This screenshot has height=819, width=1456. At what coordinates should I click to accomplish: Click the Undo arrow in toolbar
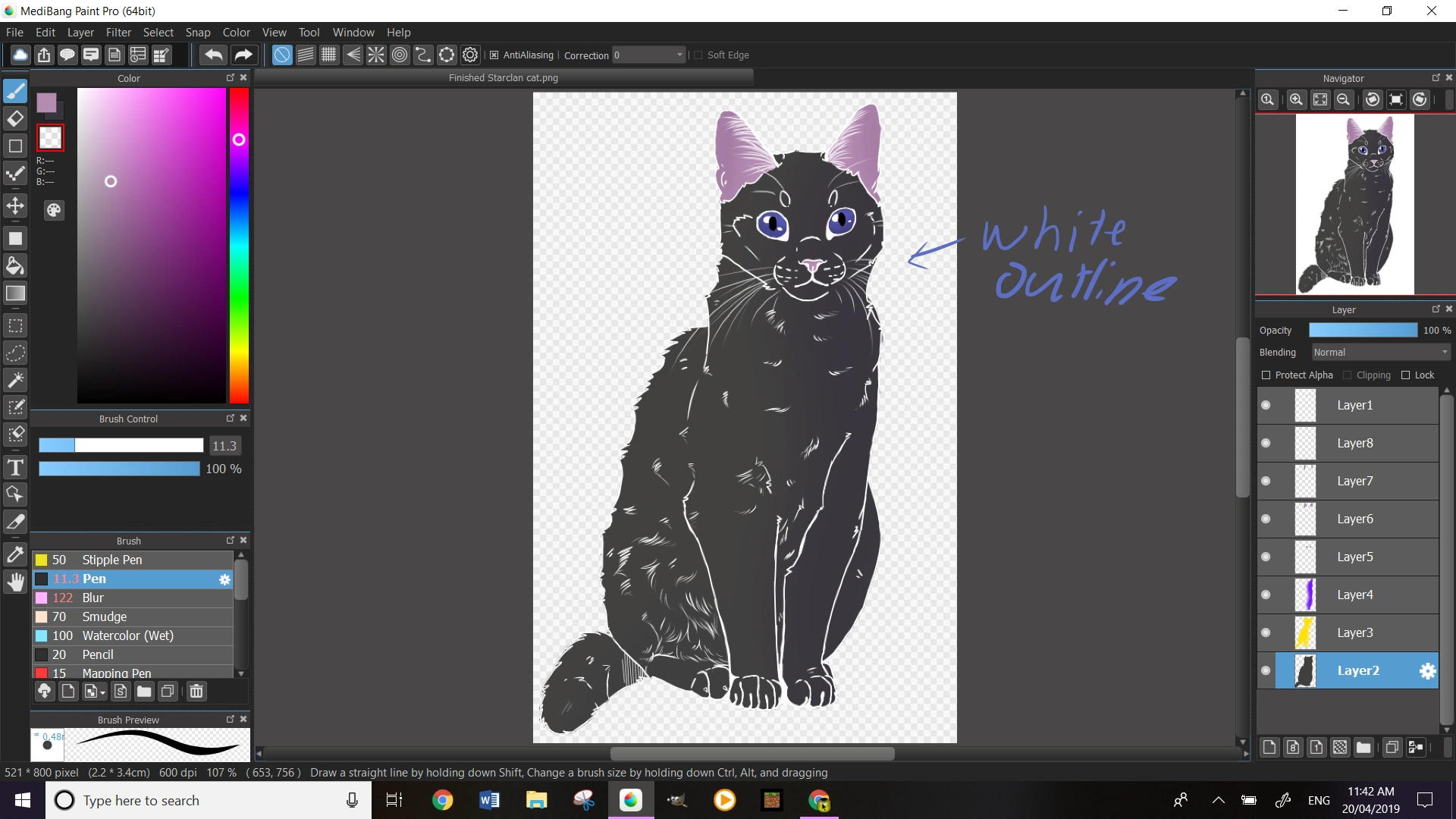pyautogui.click(x=214, y=55)
